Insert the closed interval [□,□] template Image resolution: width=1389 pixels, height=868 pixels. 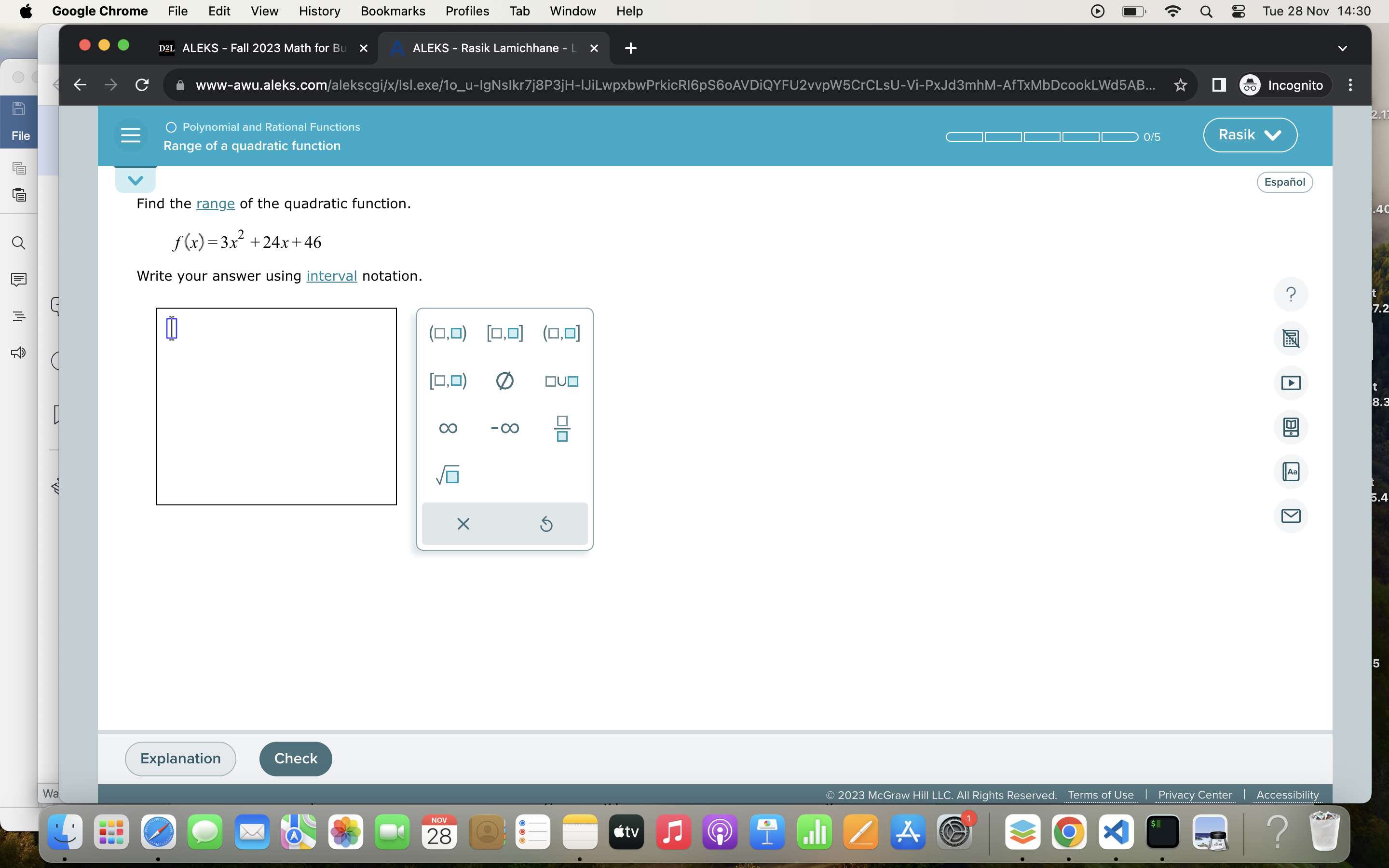tap(504, 333)
